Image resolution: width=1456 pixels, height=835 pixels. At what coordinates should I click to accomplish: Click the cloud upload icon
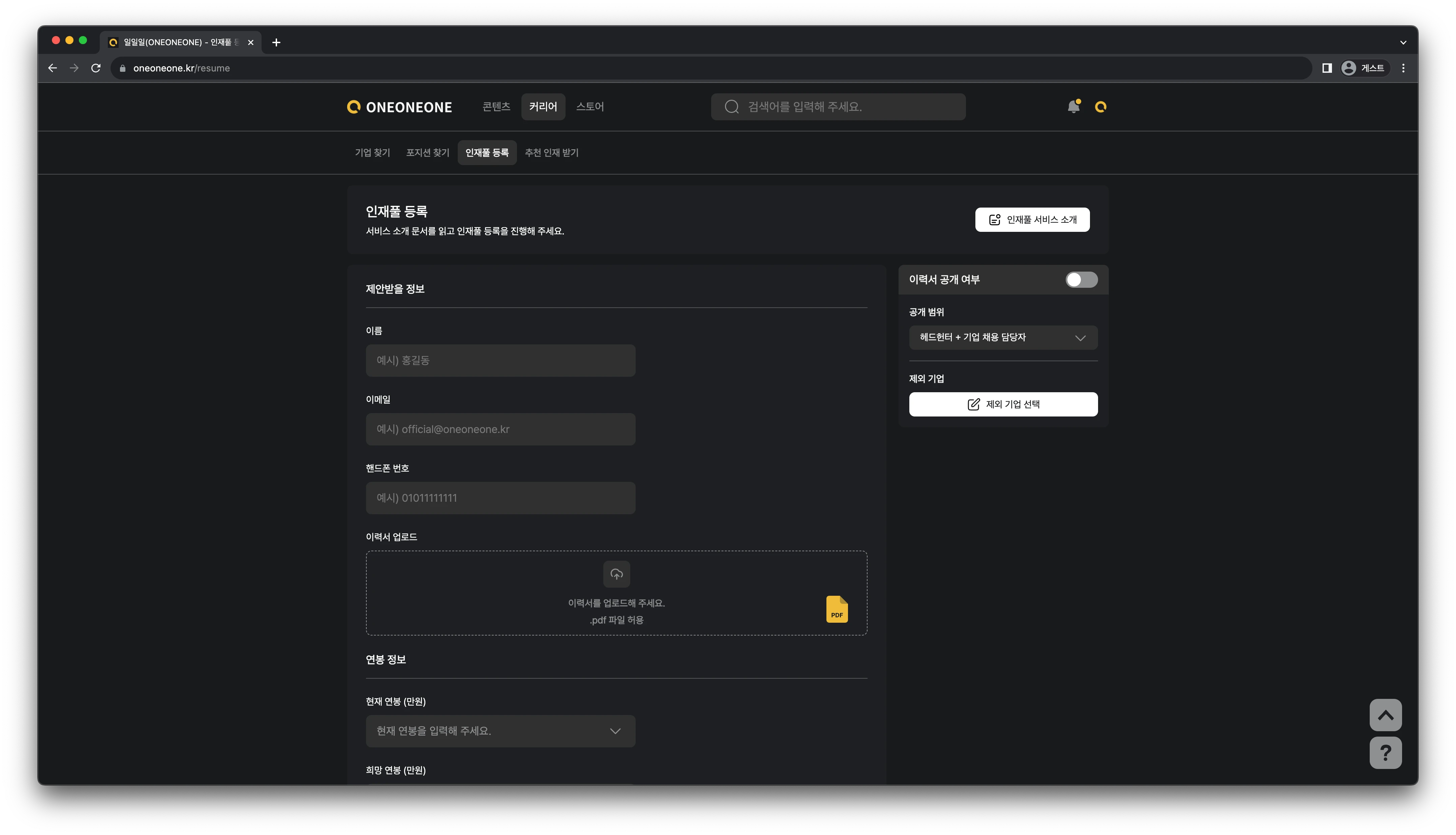tap(616, 574)
